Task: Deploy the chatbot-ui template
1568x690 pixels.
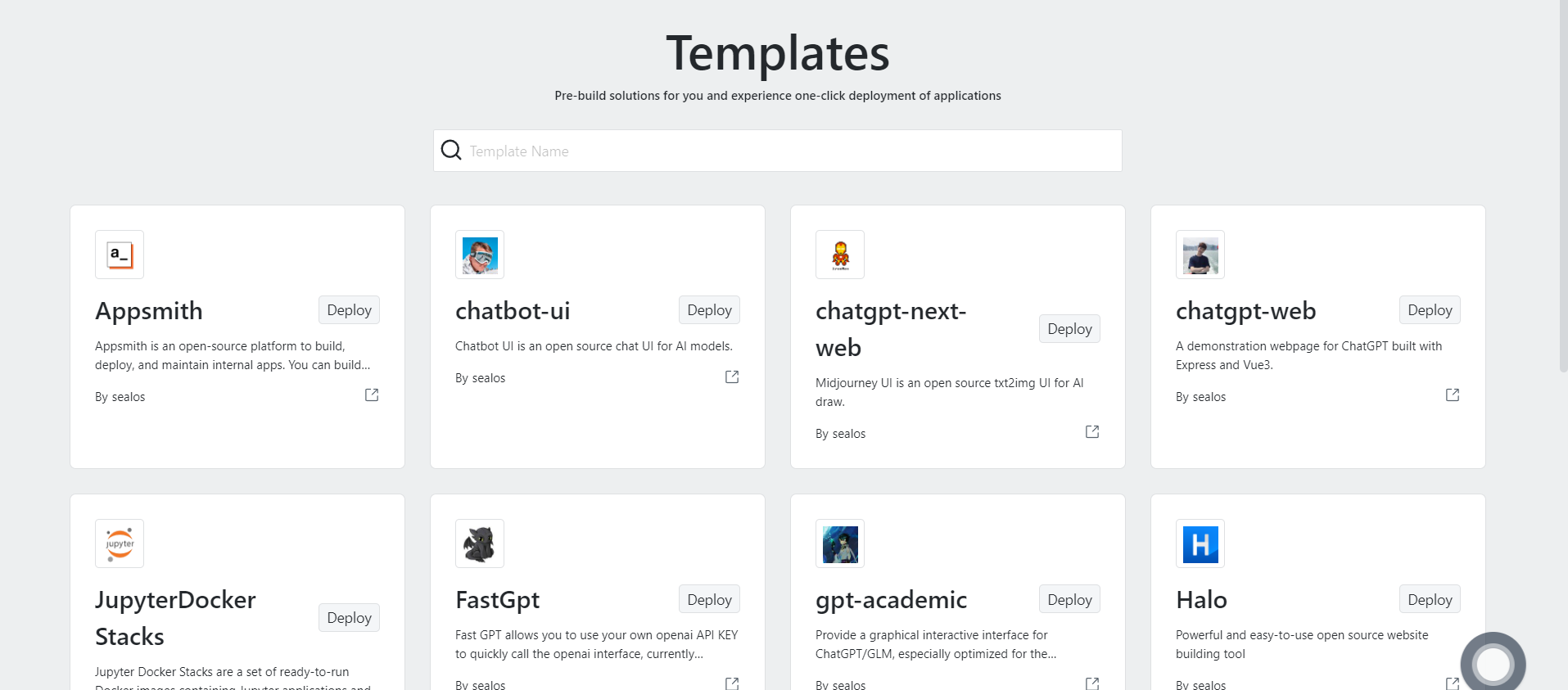Action: [709, 310]
